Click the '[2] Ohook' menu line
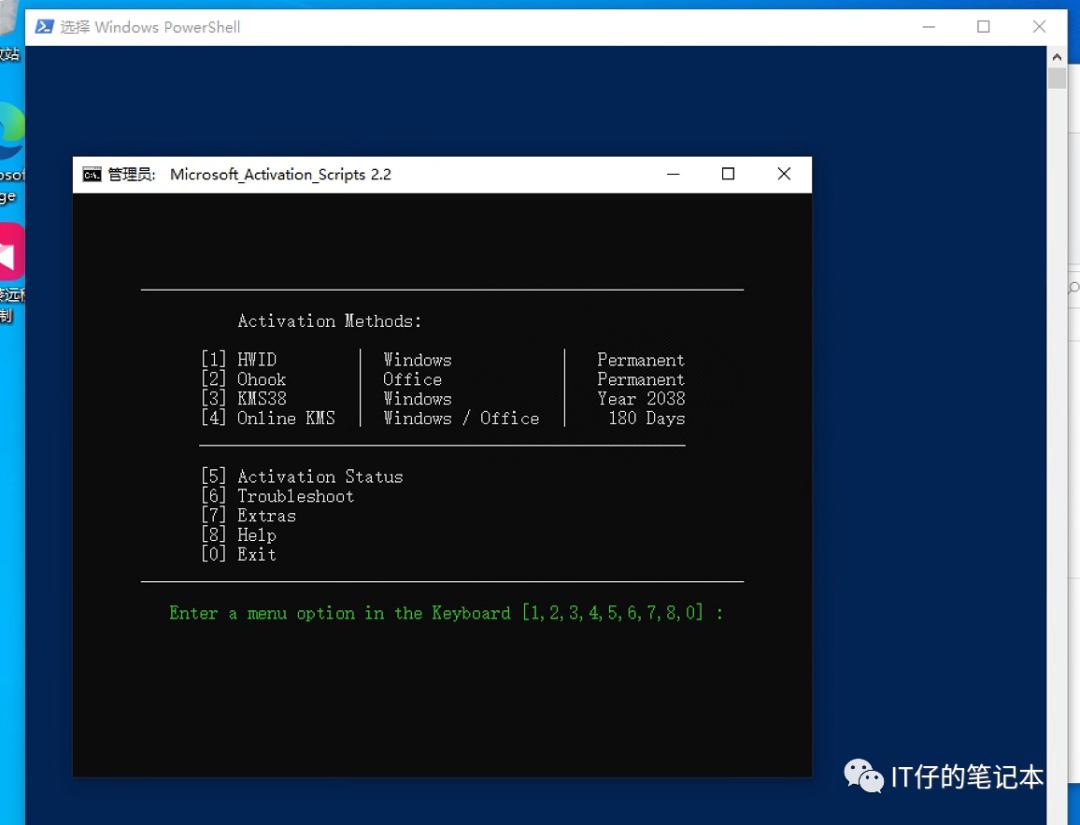Screen dimensions: 1080x825 click(x=244, y=379)
